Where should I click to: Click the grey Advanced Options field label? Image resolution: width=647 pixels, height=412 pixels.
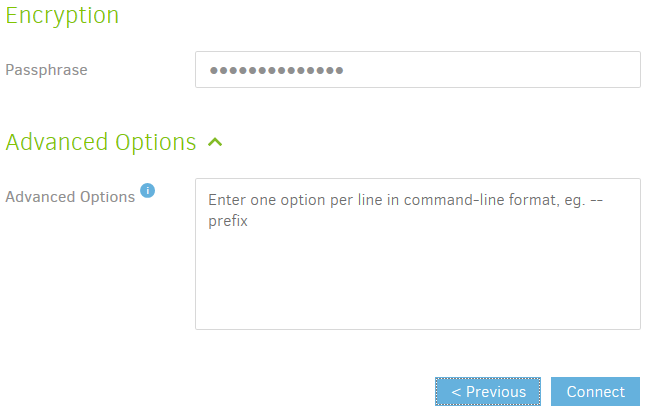tap(70, 197)
